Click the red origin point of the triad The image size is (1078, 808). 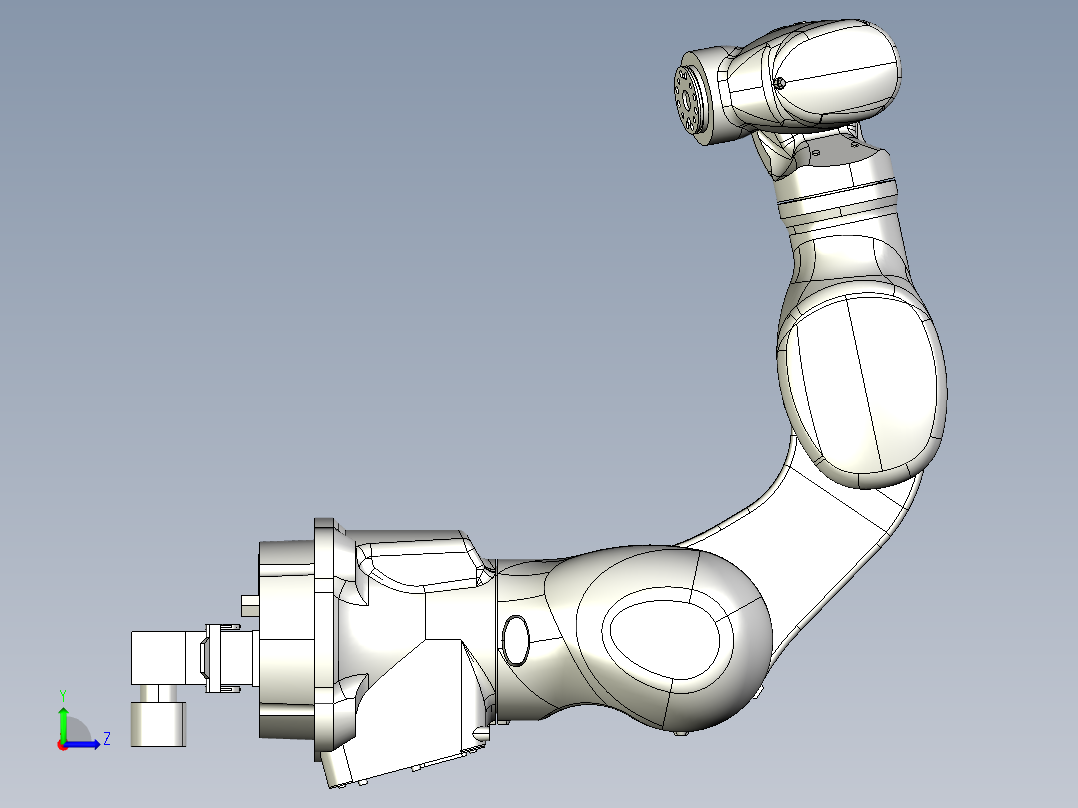pos(61,745)
